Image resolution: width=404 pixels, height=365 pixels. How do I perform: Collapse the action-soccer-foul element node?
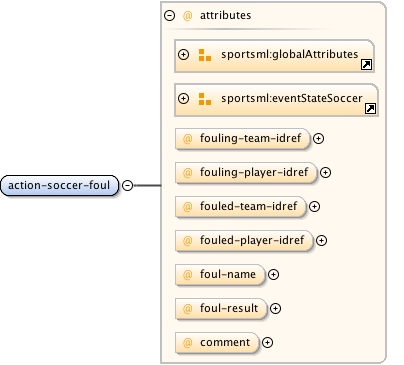[128, 185]
